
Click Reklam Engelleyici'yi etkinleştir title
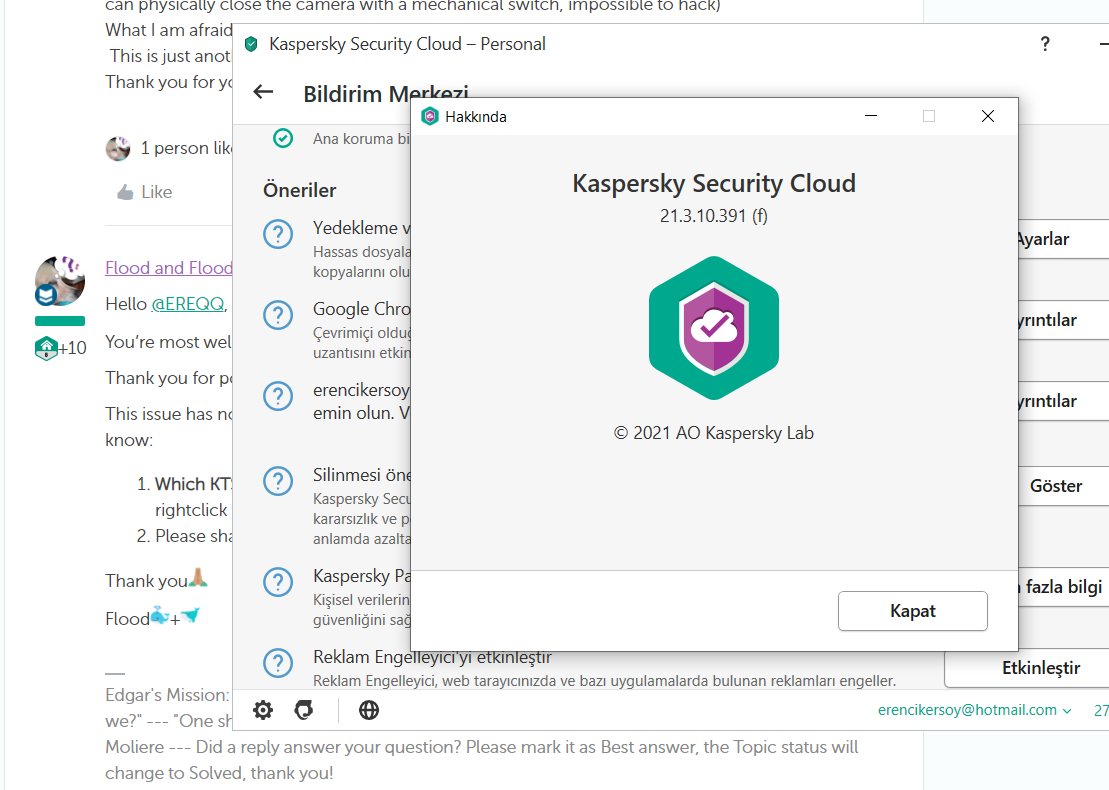pyautogui.click(x=432, y=657)
